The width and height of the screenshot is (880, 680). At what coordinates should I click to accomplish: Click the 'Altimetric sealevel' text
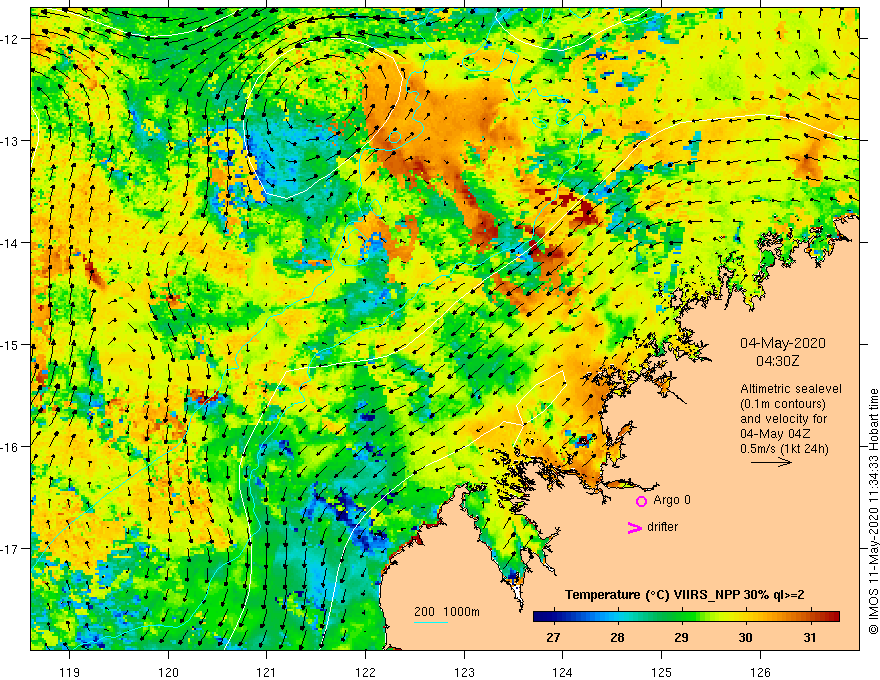791,389
